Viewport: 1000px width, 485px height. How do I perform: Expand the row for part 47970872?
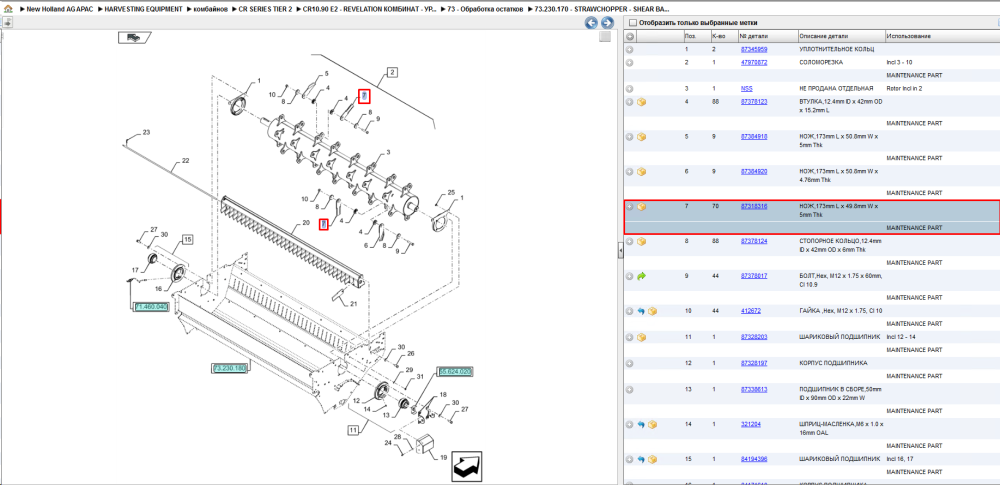(629, 63)
